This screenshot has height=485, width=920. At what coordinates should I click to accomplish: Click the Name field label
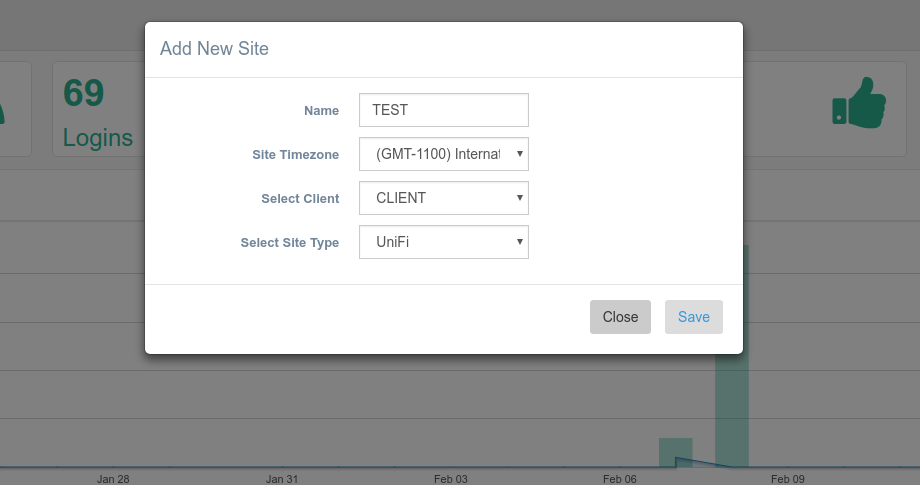[x=322, y=111]
